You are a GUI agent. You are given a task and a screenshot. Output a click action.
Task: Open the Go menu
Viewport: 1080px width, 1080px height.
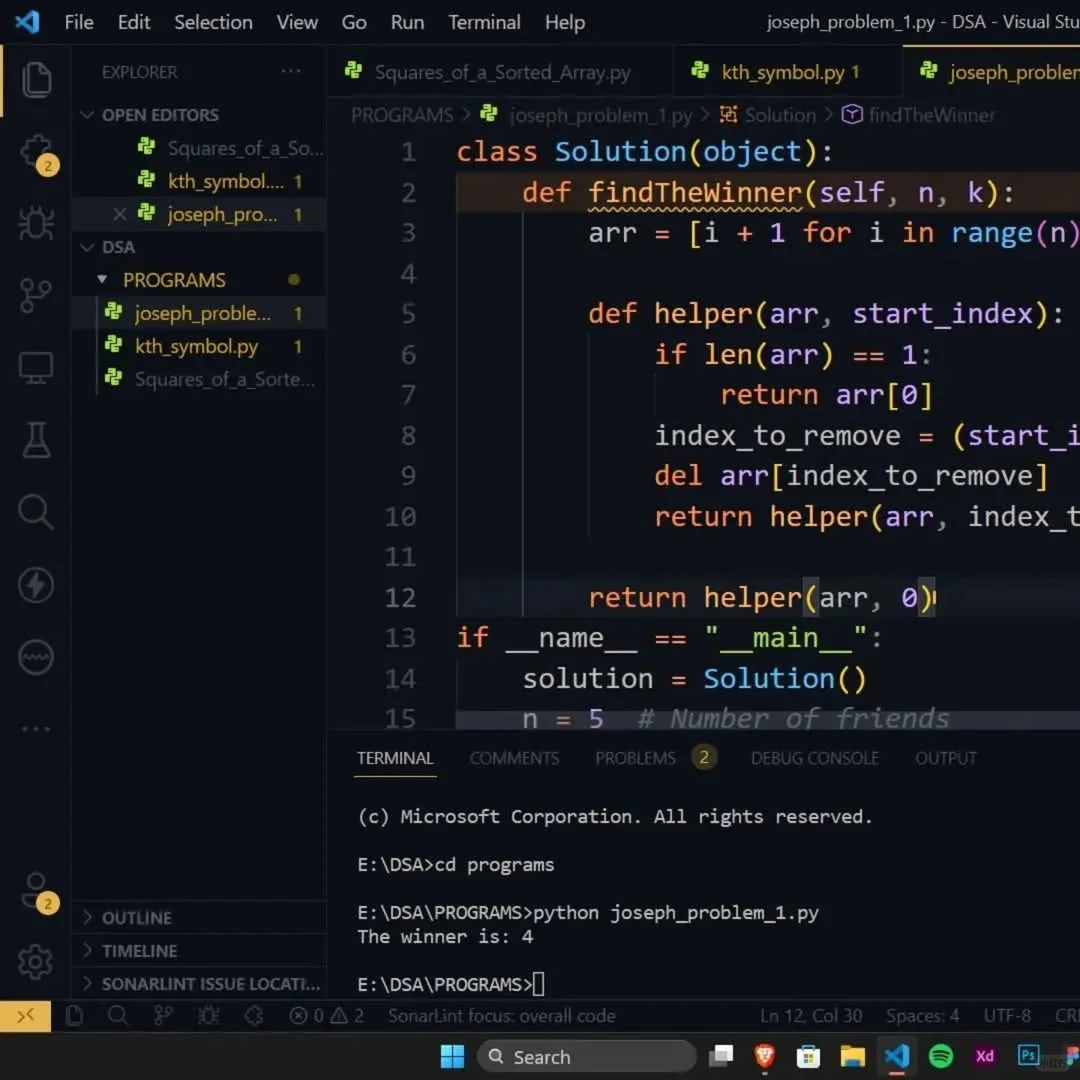click(354, 22)
